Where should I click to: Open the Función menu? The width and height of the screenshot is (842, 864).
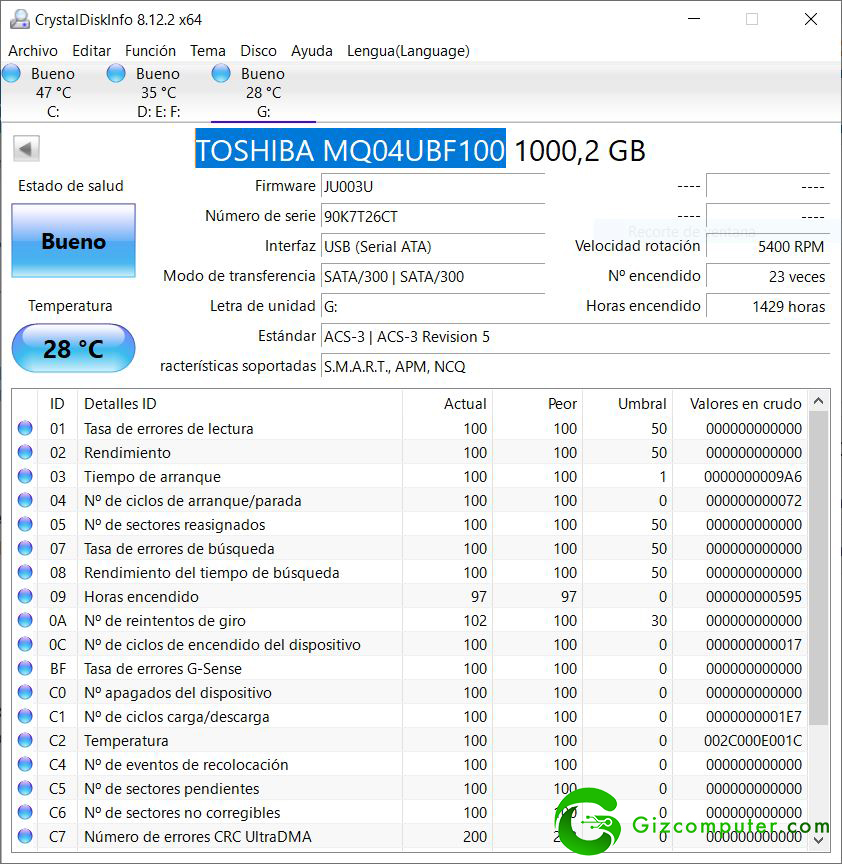point(150,51)
